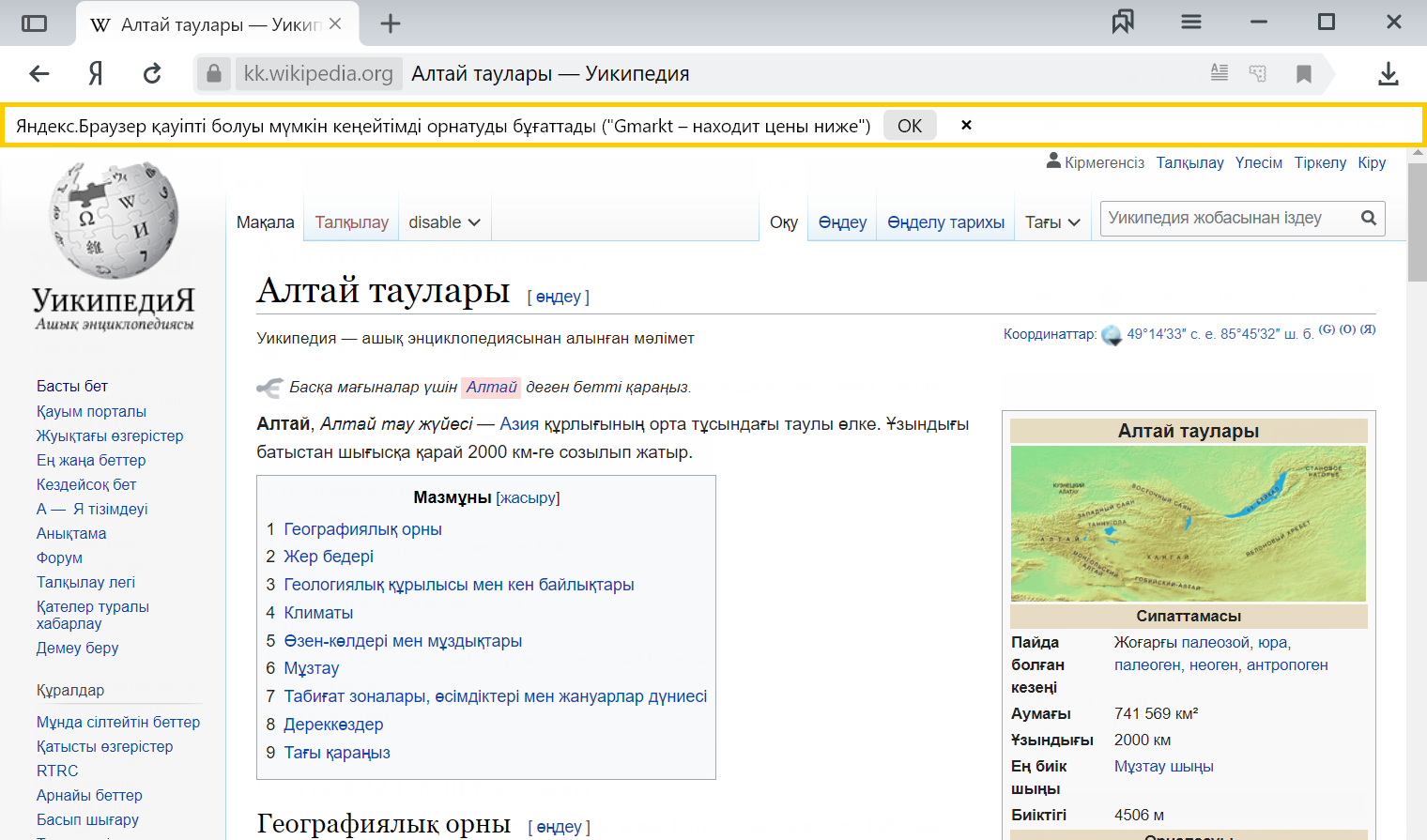Click the vertical page scrollbar thumb
The image size is (1427, 840).
point(1417,221)
